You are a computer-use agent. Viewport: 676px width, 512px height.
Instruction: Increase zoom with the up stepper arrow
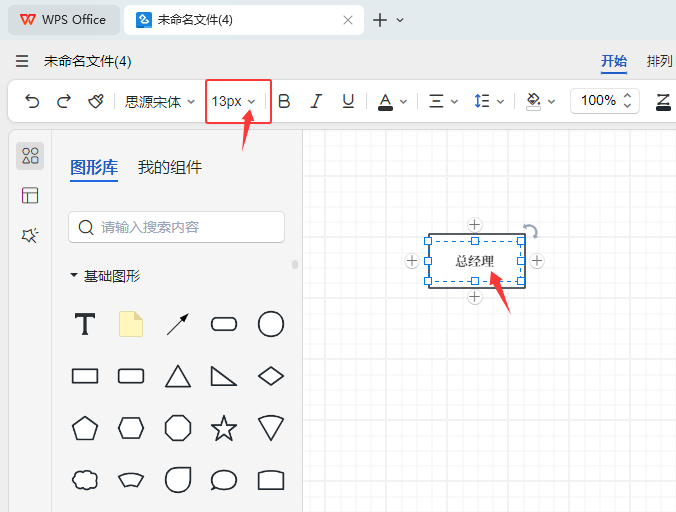tap(628, 96)
